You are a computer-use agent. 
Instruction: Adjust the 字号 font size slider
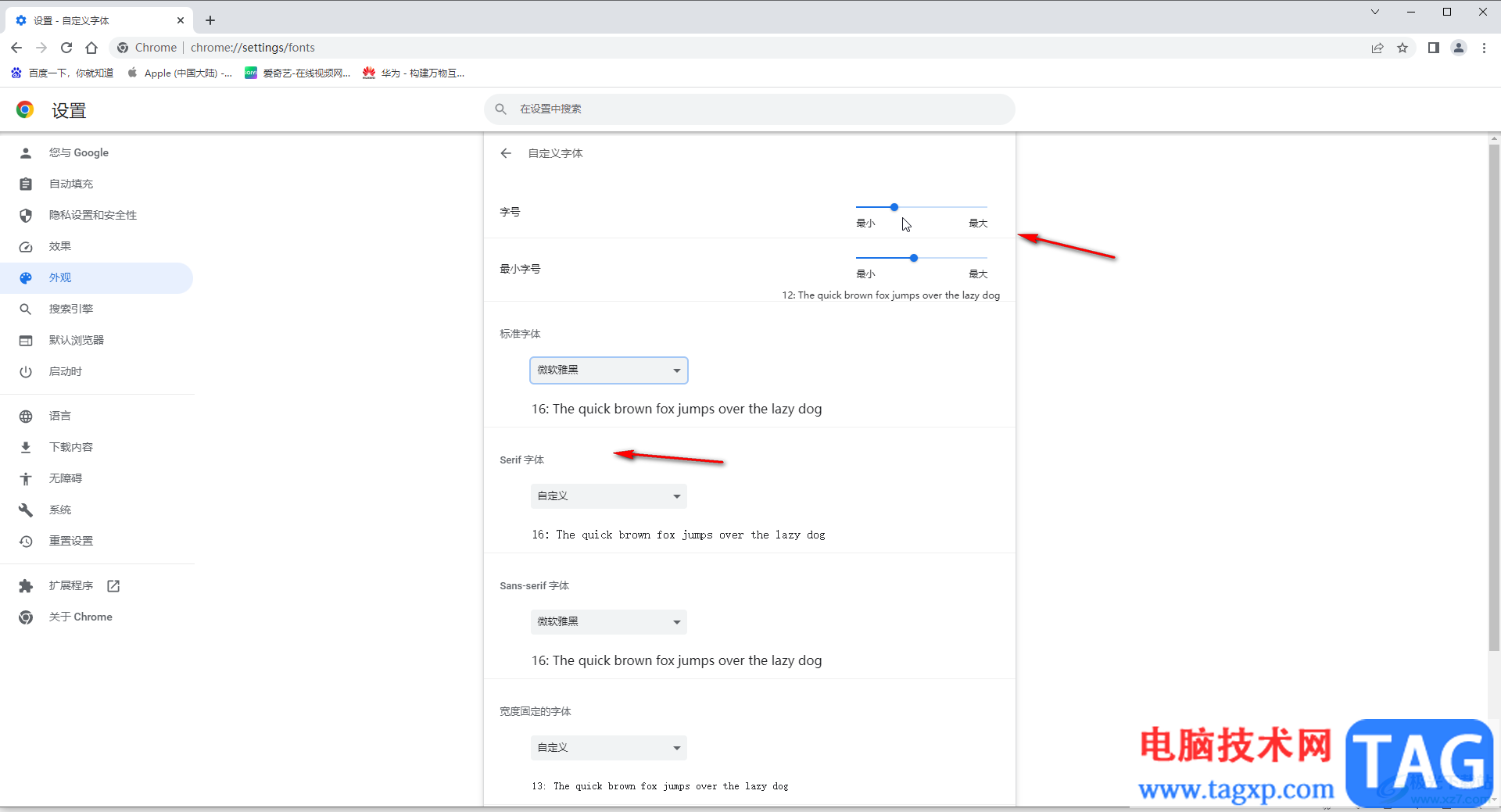pos(922,207)
